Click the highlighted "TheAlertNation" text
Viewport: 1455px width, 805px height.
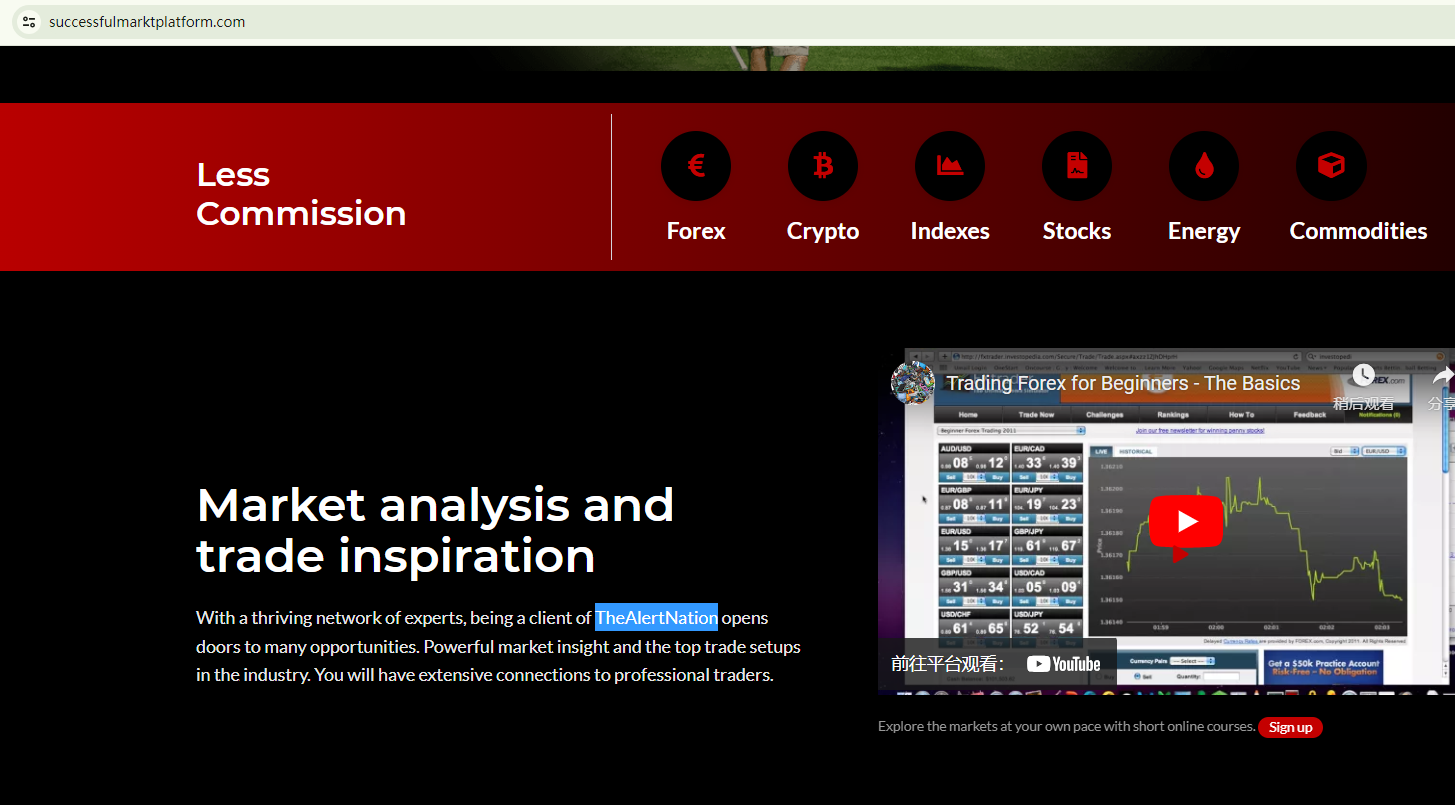[656, 618]
